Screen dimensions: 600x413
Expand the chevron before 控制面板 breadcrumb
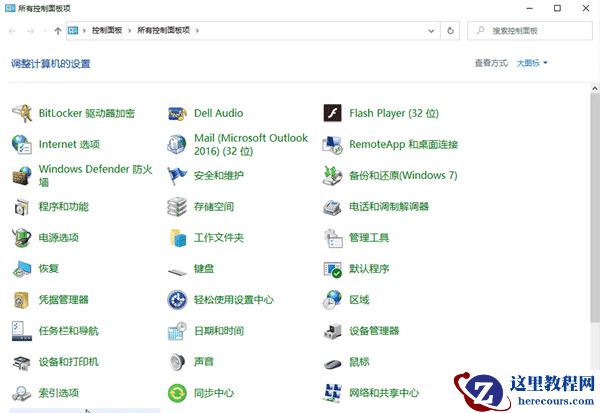pyautogui.click(x=84, y=31)
